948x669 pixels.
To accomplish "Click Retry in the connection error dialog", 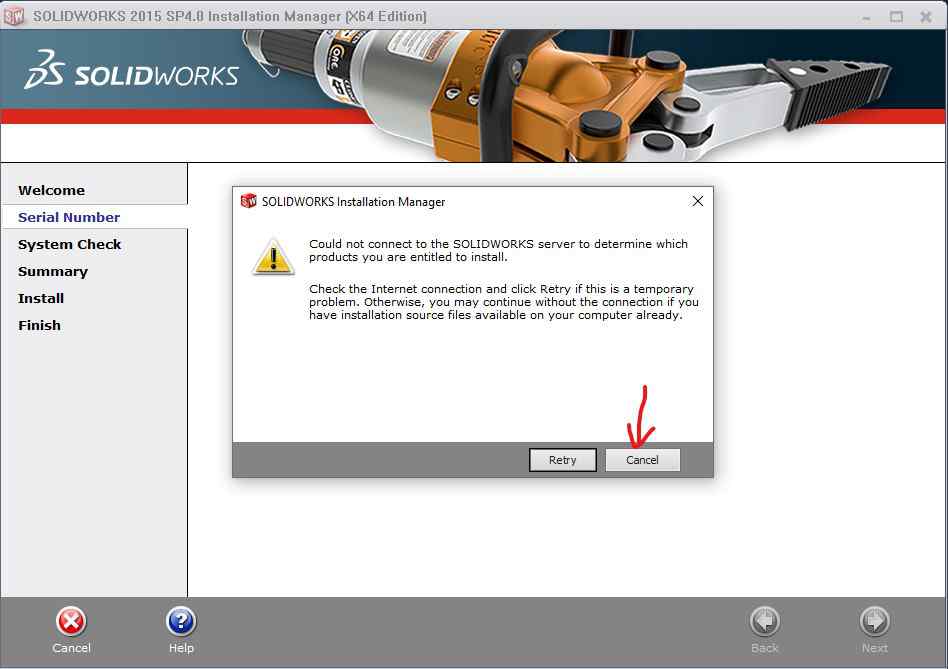I will click(x=562, y=460).
